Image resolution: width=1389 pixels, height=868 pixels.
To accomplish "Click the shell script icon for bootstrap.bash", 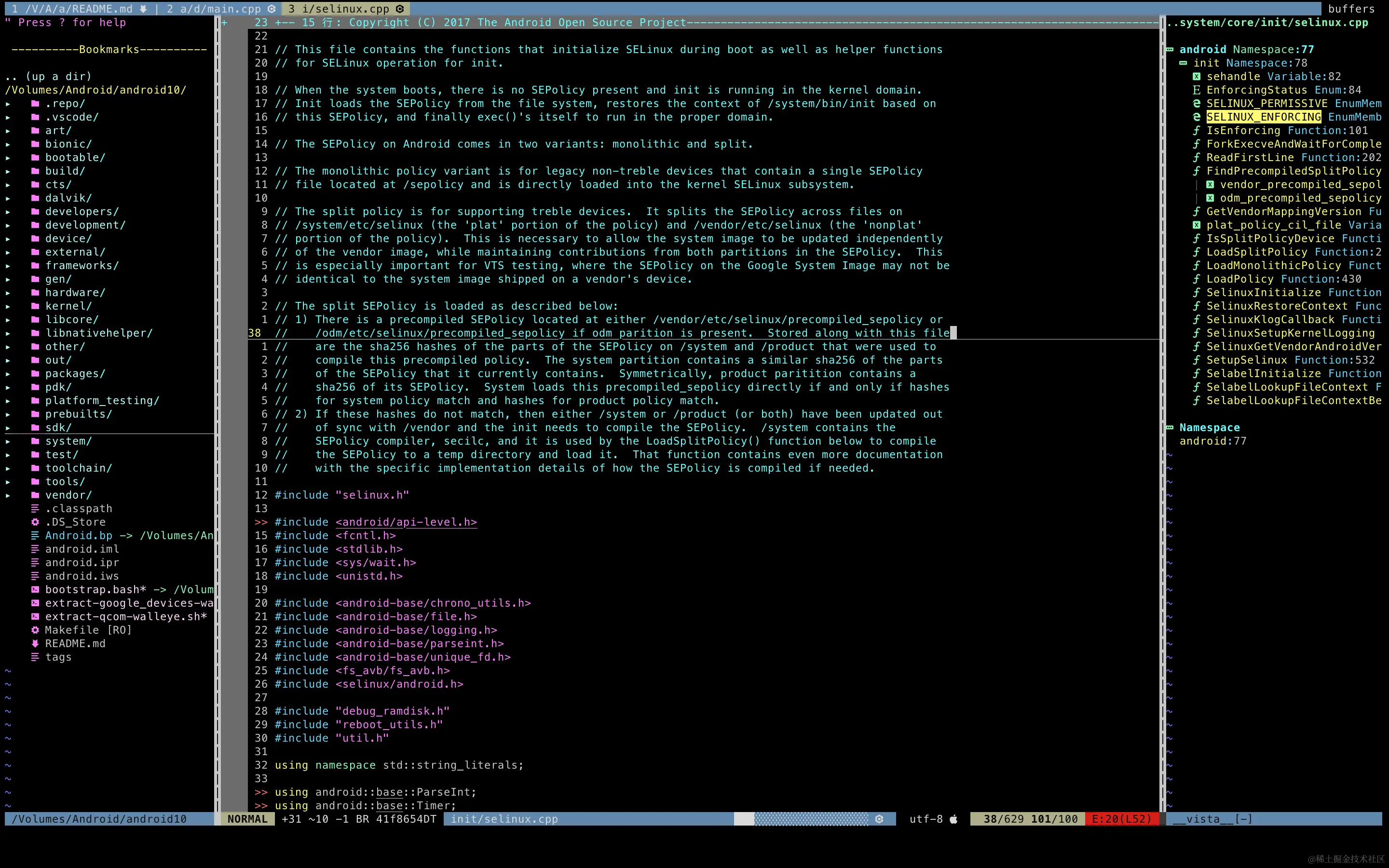I will click(35, 590).
